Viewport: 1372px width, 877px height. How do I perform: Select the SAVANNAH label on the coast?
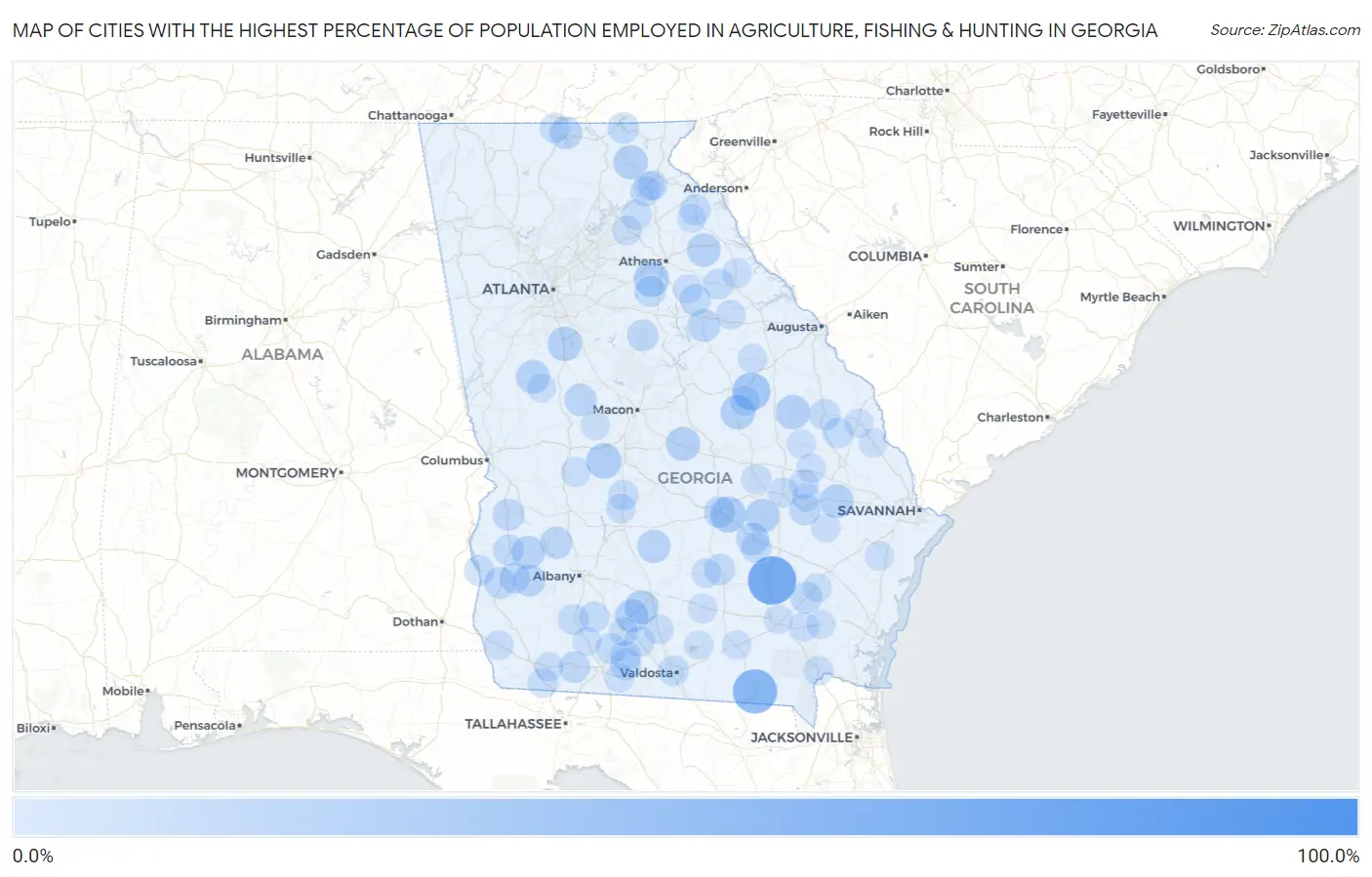[876, 510]
